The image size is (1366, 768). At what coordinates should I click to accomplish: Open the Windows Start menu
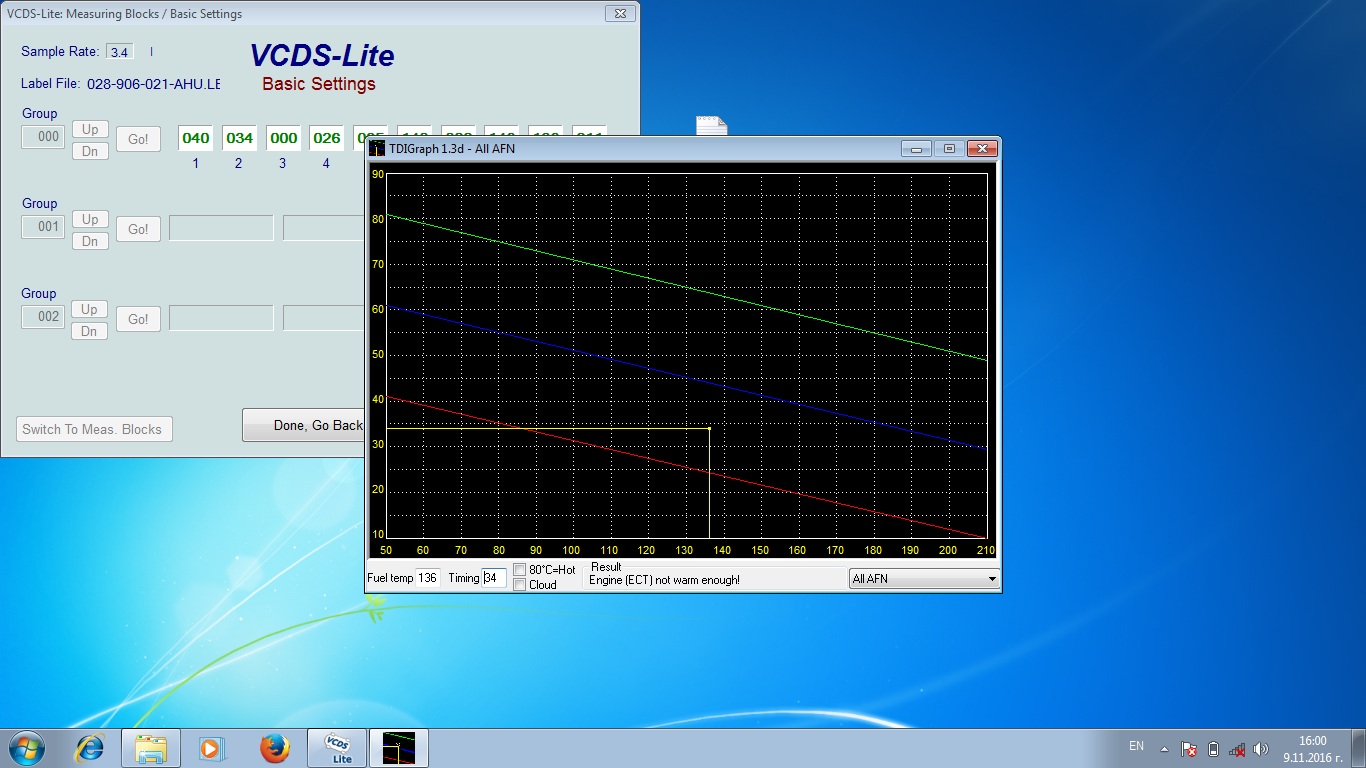(x=26, y=748)
